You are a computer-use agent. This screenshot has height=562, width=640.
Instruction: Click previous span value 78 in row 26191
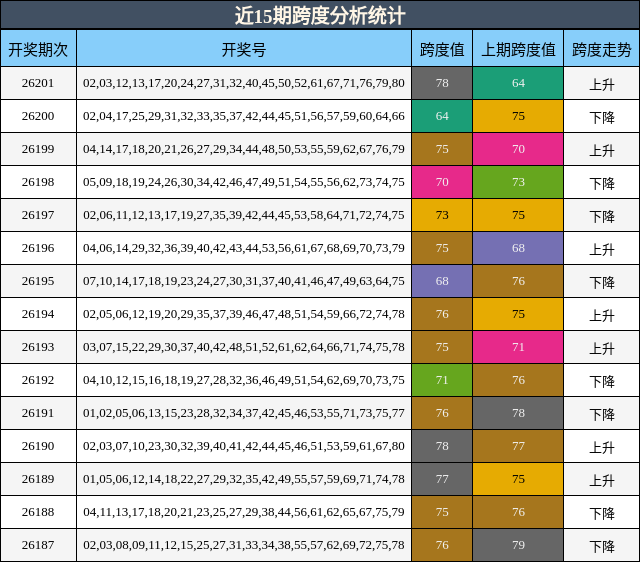coord(518,413)
